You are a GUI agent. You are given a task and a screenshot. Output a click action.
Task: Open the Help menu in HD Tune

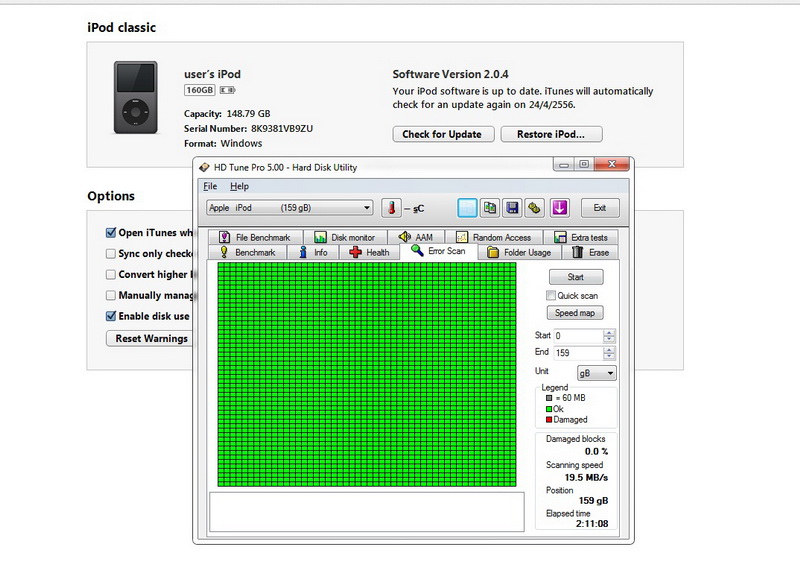tap(239, 186)
